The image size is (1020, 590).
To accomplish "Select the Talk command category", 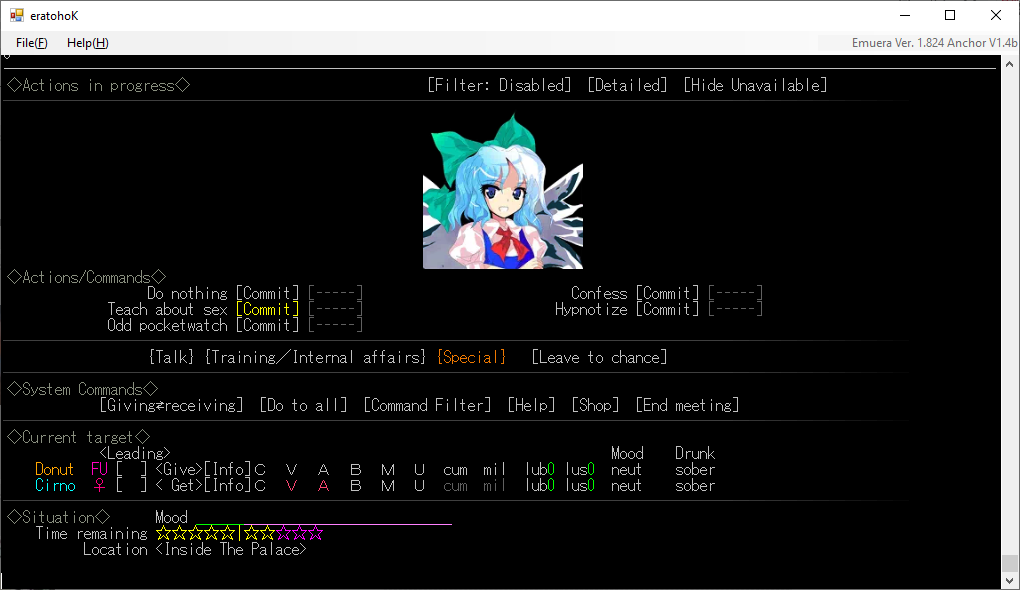I will coord(171,357).
